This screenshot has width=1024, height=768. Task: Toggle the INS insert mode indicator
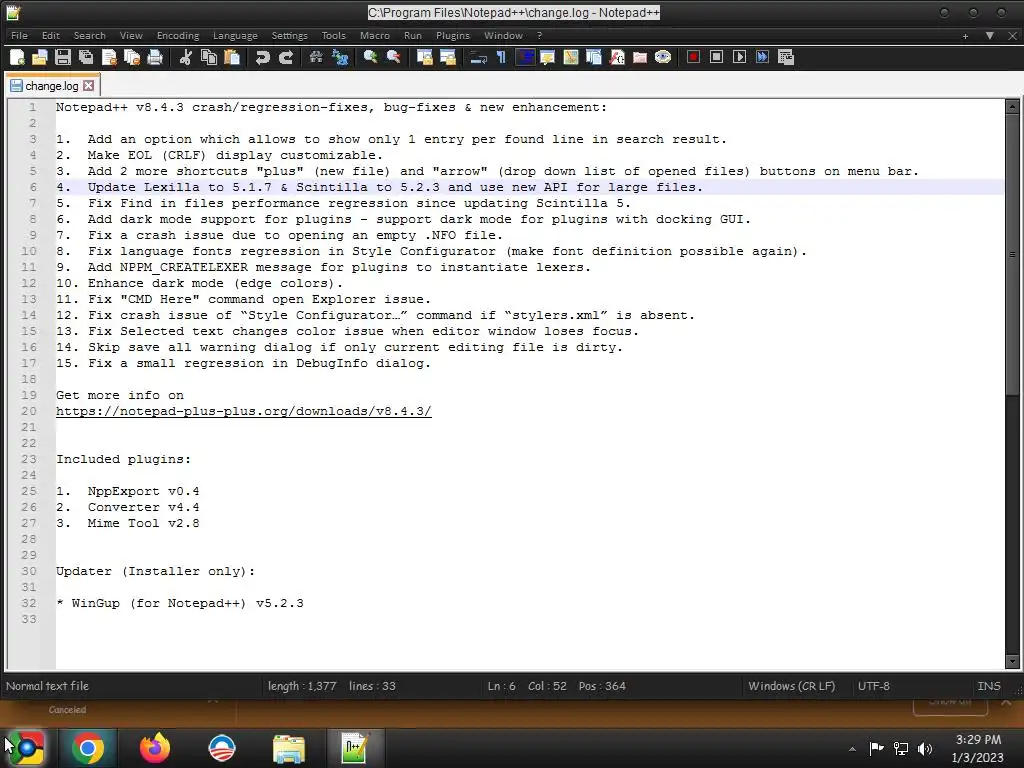989,686
